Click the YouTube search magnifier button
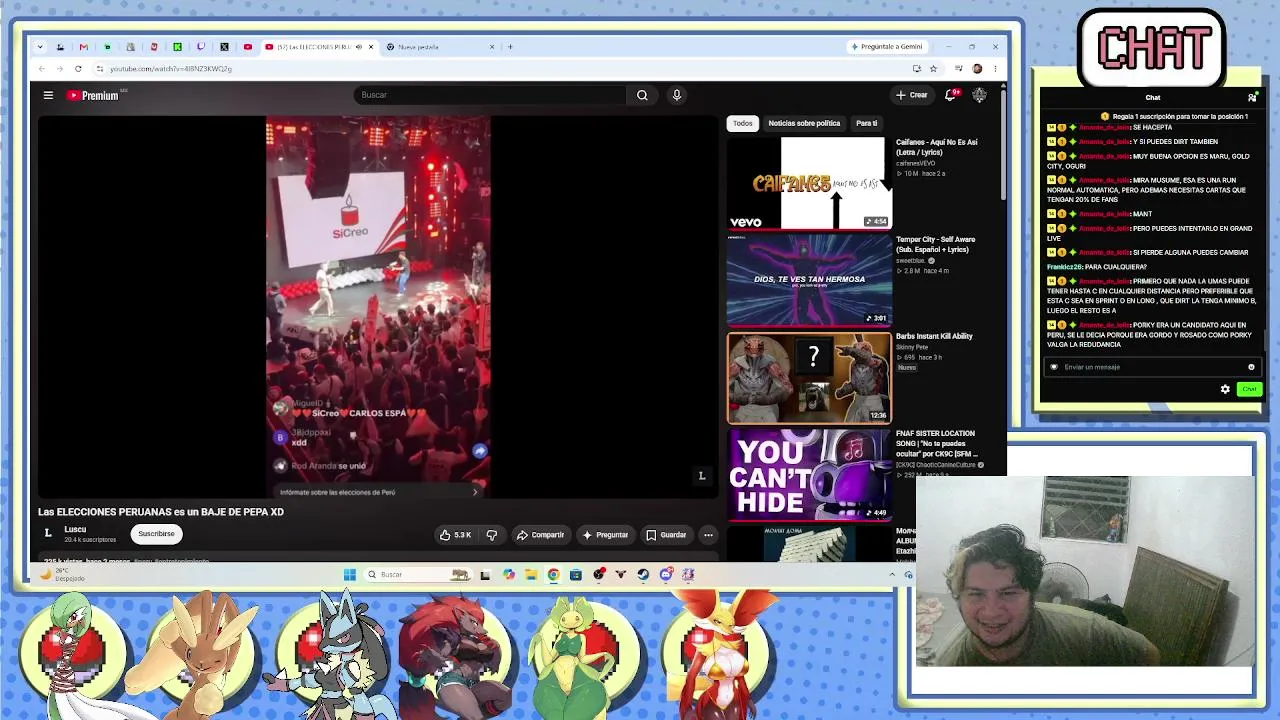1280x720 pixels. 642,95
